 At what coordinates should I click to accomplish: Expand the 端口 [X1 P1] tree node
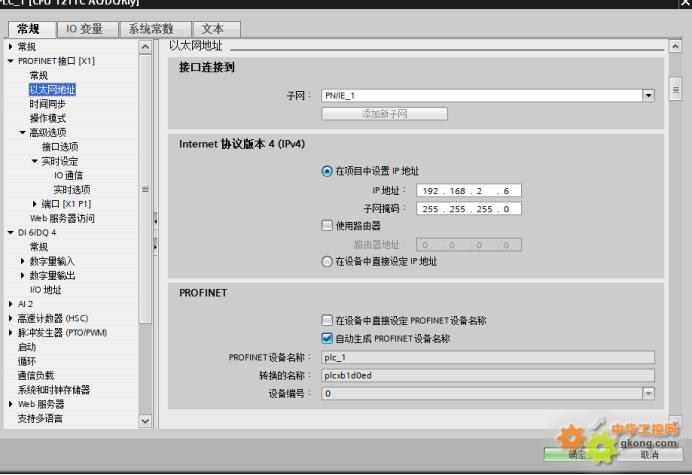pyautogui.click(x=35, y=204)
